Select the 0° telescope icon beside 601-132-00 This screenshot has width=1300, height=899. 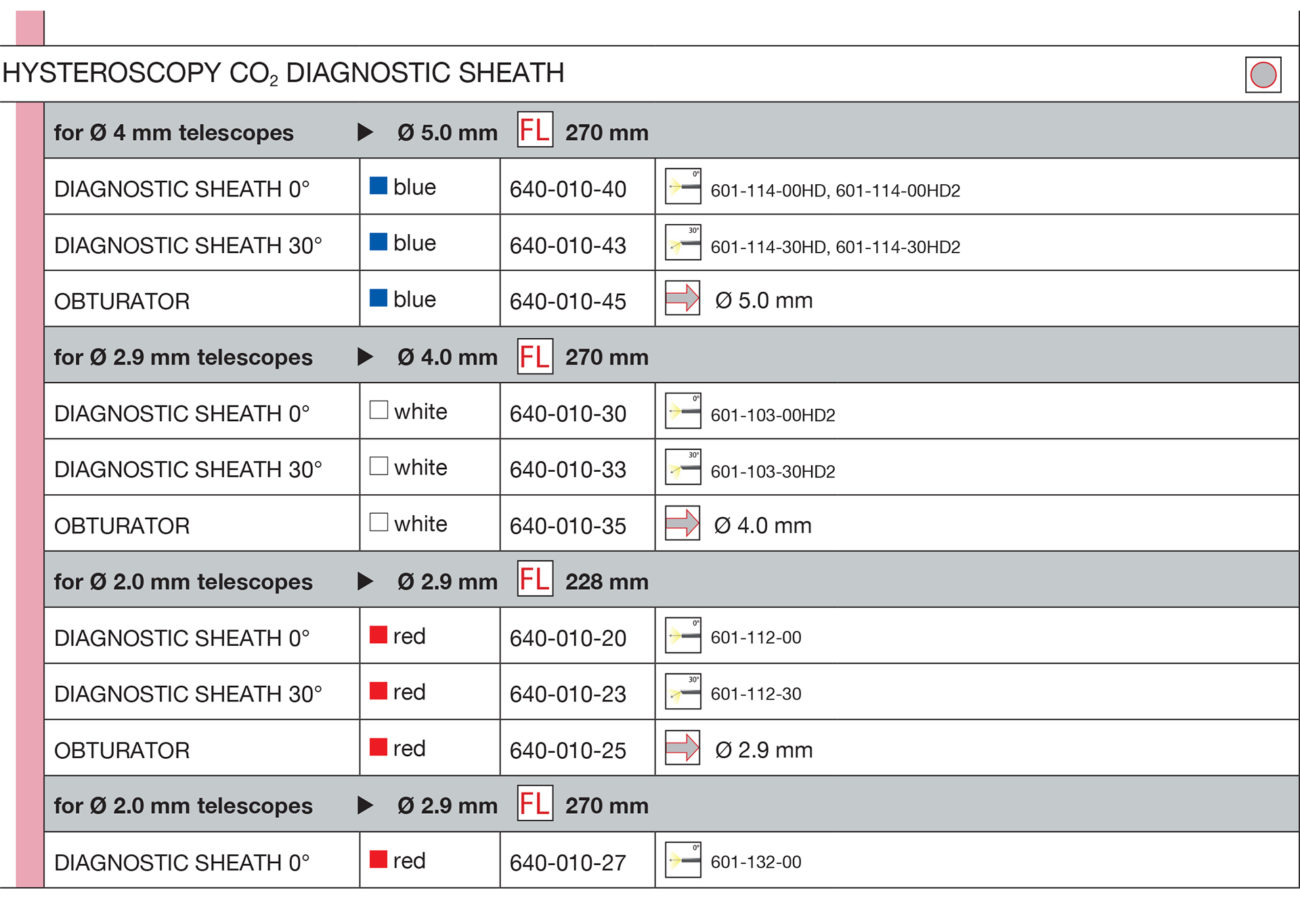(x=683, y=860)
